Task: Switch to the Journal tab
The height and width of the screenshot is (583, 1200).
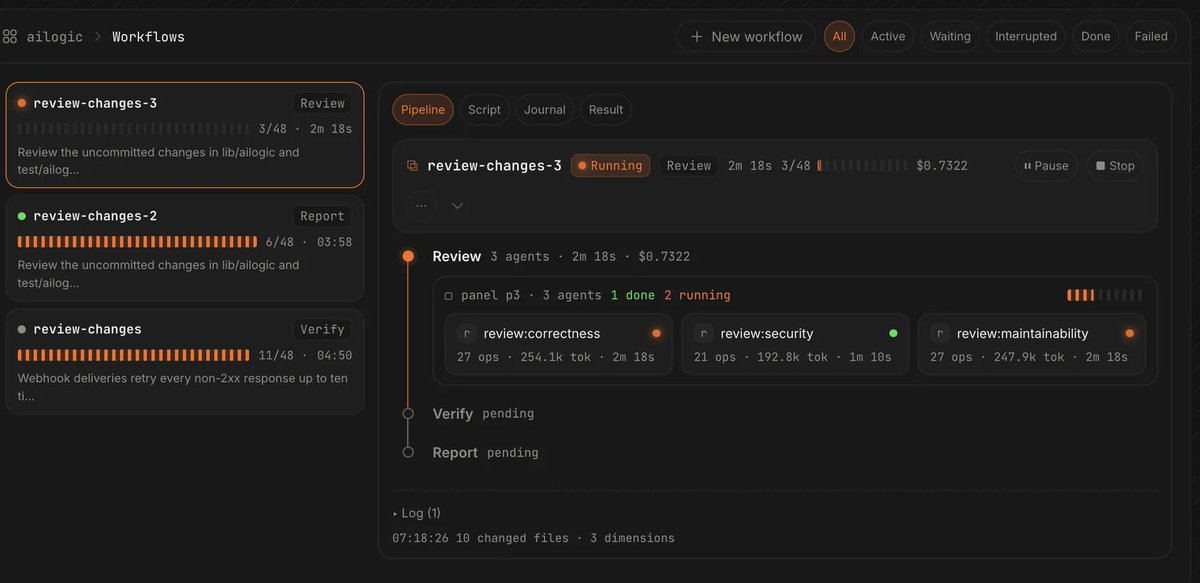Action: coord(545,110)
